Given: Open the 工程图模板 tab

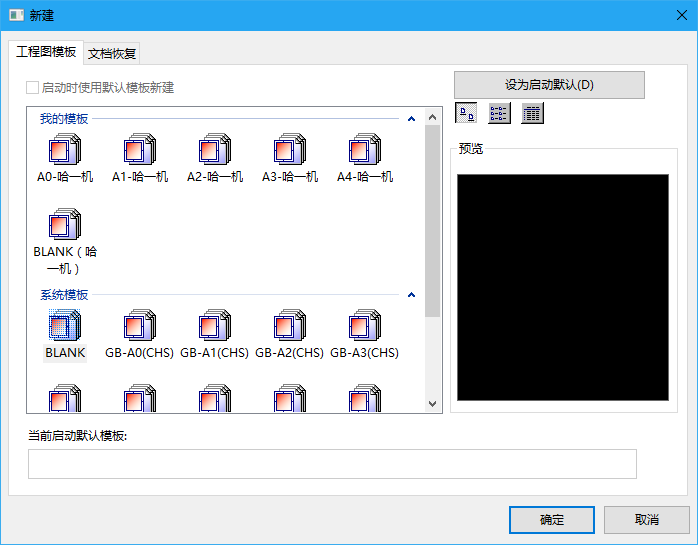Looking at the screenshot, I should [46, 52].
